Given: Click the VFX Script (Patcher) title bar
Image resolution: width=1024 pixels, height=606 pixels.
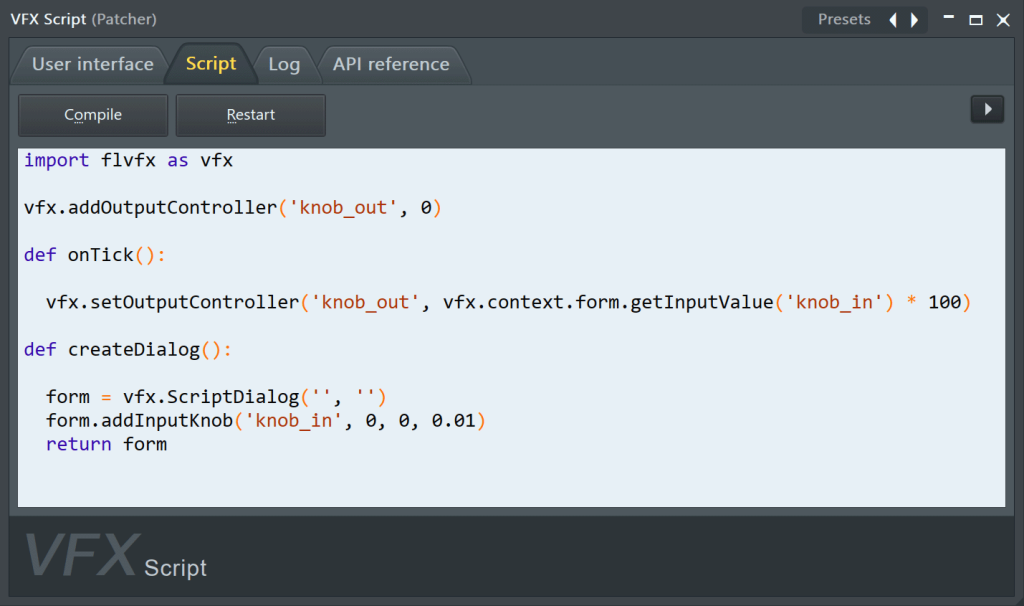Looking at the screenshot, I should tap(400, 19).
